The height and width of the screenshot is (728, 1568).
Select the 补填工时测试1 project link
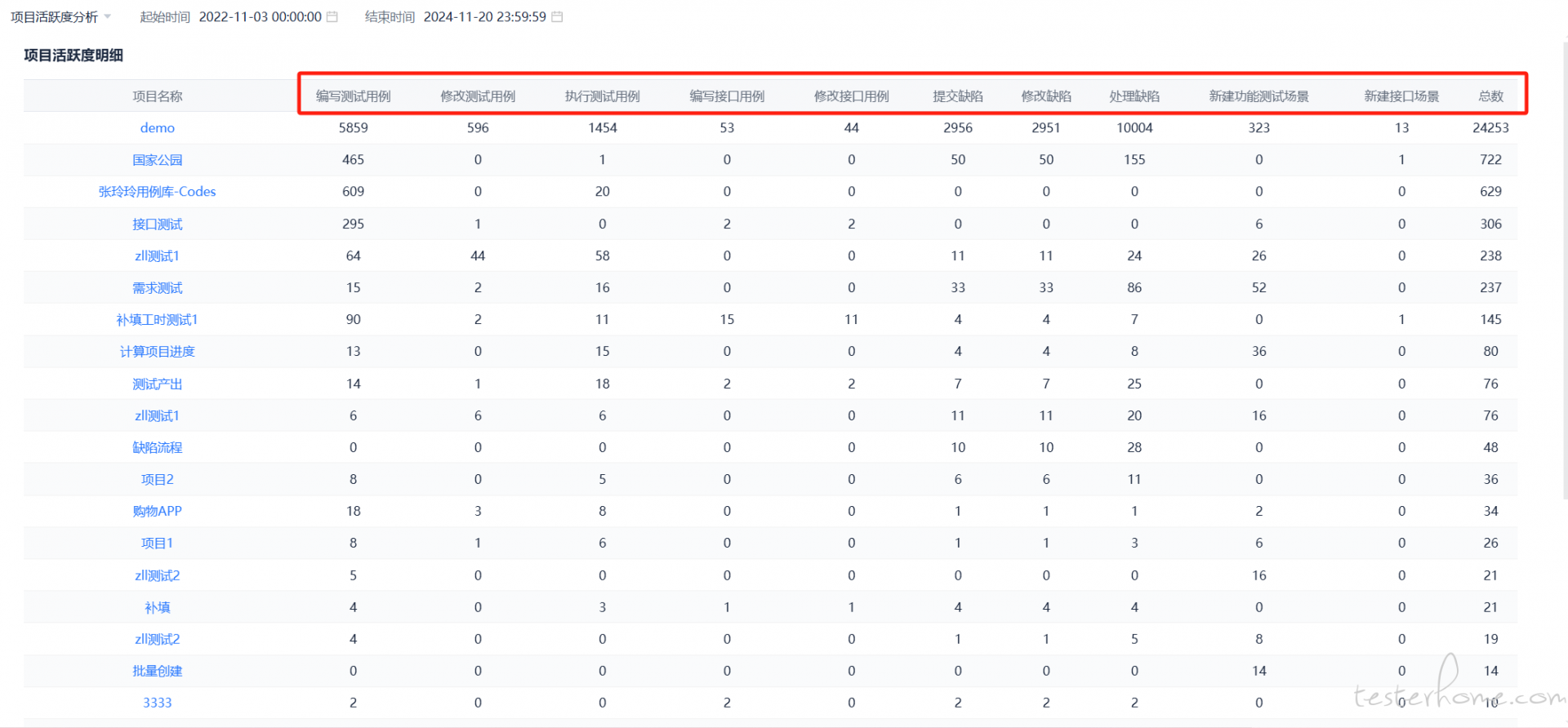pyautogui.click(x=157, y=320)
